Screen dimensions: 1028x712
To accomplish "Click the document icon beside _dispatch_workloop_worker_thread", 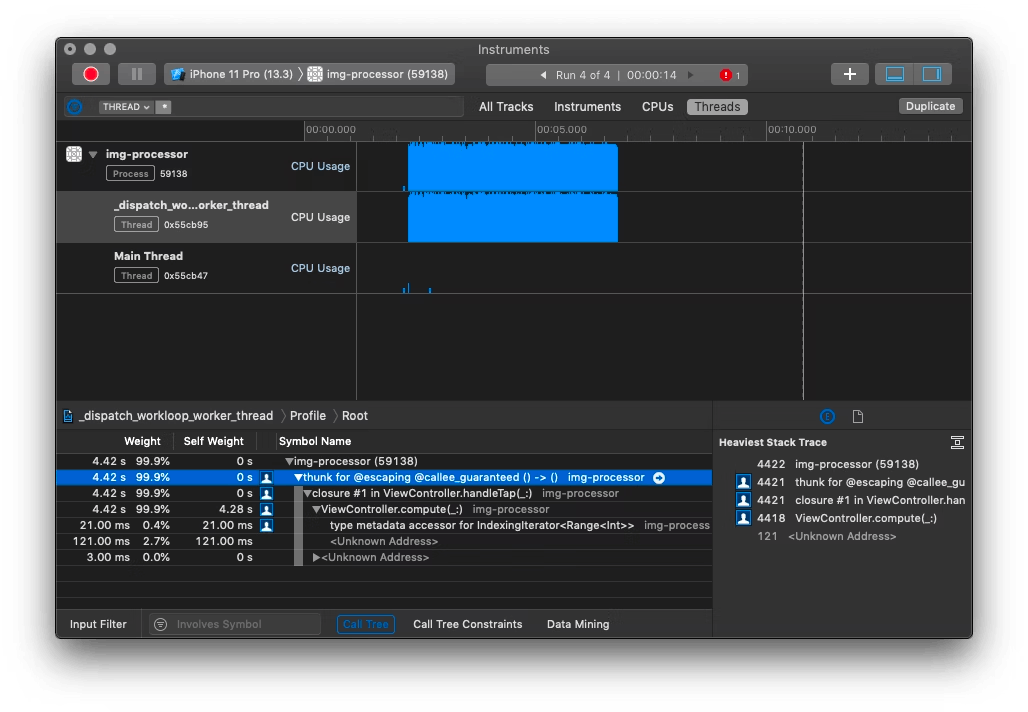I will pos(68,416).
